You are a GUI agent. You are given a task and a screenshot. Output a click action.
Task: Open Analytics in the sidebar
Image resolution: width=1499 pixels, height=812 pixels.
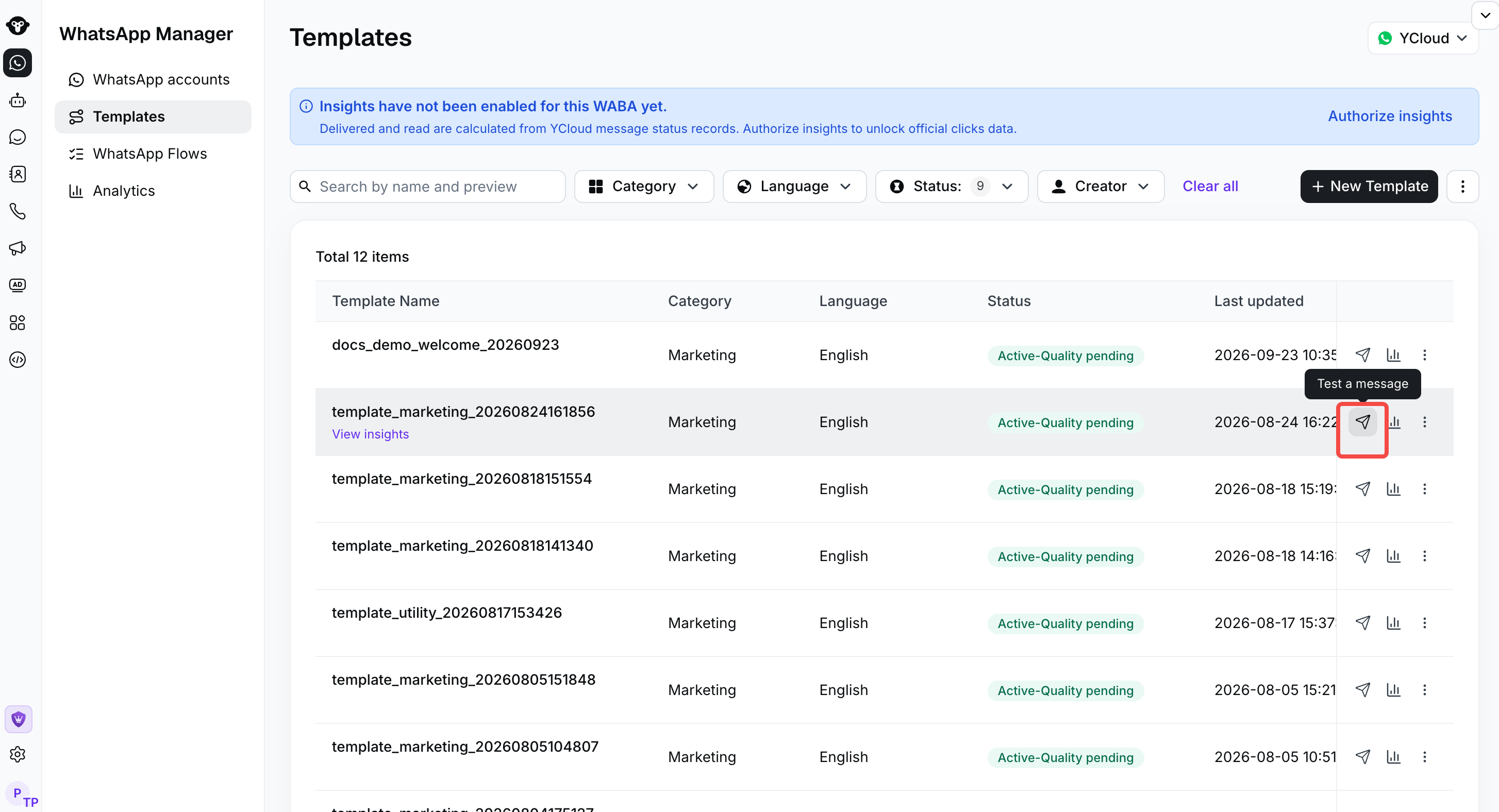pos(153,191)
